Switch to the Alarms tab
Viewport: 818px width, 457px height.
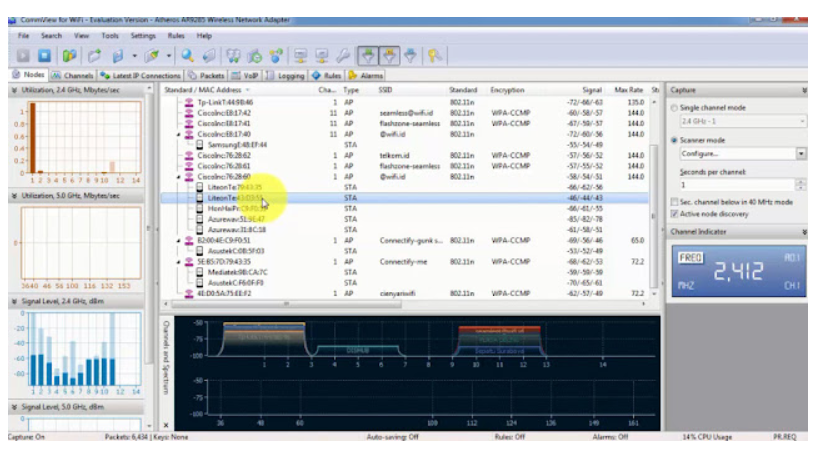coord(366,76)
